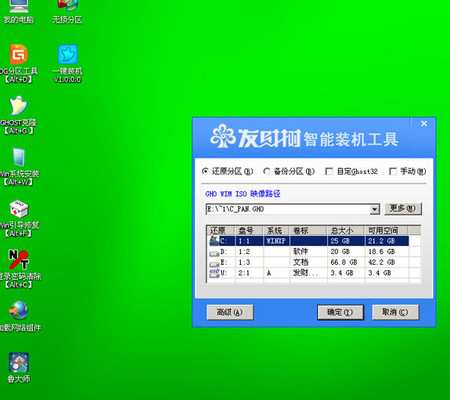
Task: Click the 更多 button
Action: pos(403,209)
